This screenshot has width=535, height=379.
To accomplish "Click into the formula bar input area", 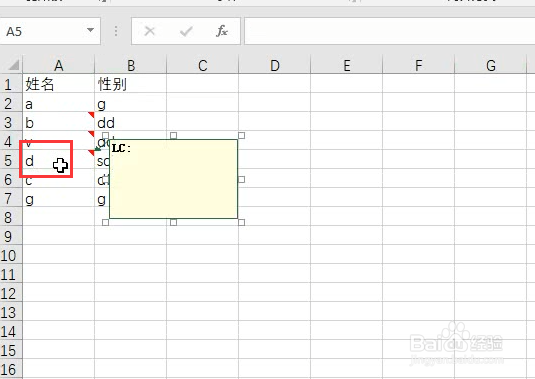I will click(390, 31).
